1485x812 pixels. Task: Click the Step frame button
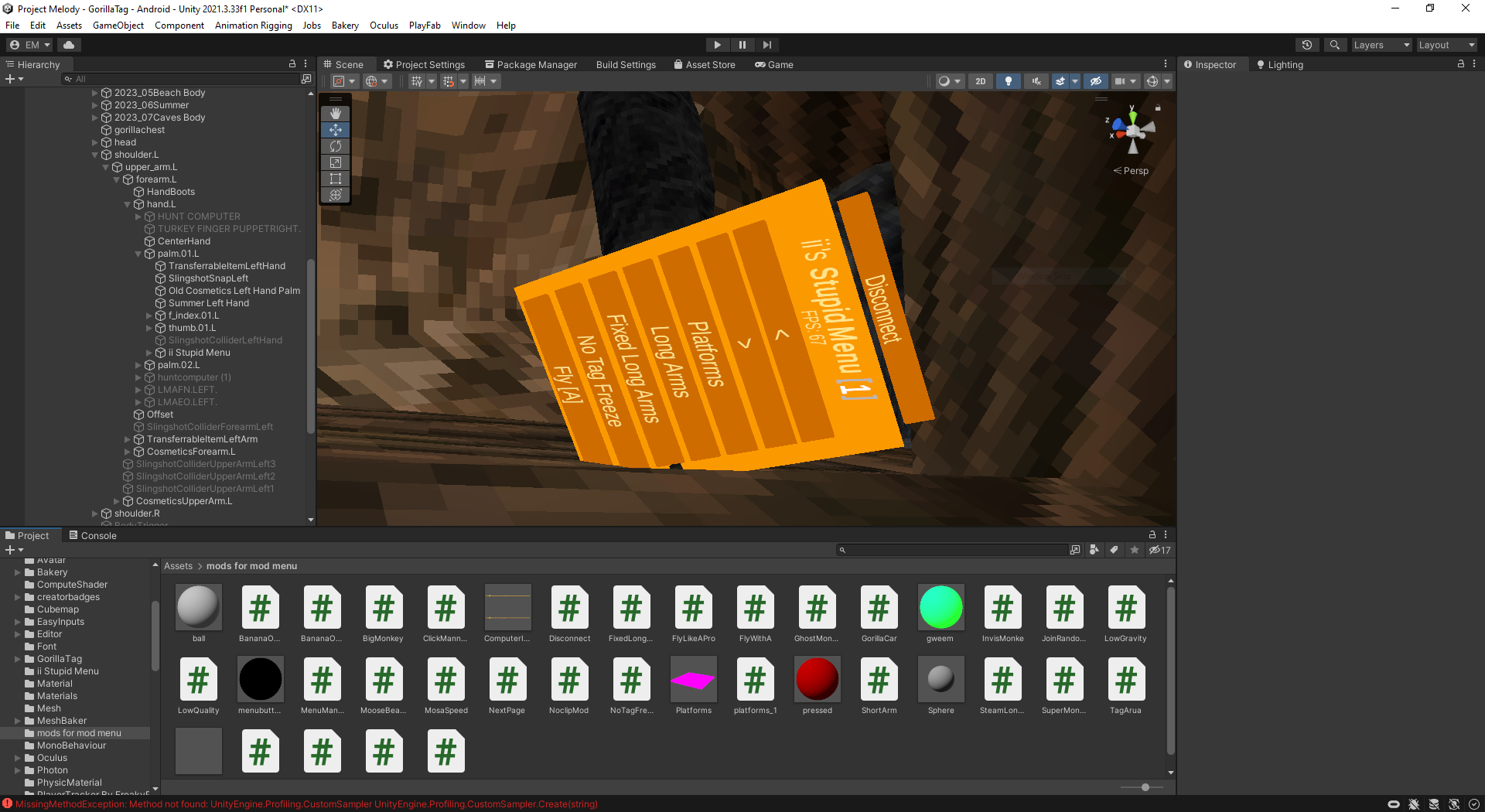[766, 45]
